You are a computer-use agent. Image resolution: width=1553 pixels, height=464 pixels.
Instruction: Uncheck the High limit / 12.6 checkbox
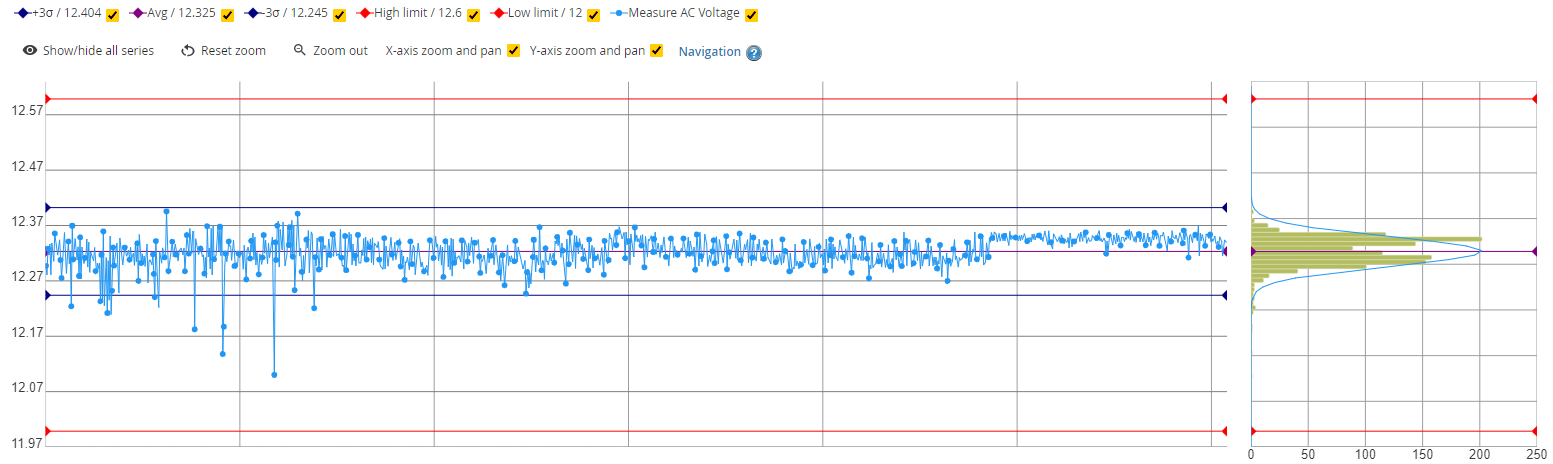pyautogui.click(x=473, y=15)
